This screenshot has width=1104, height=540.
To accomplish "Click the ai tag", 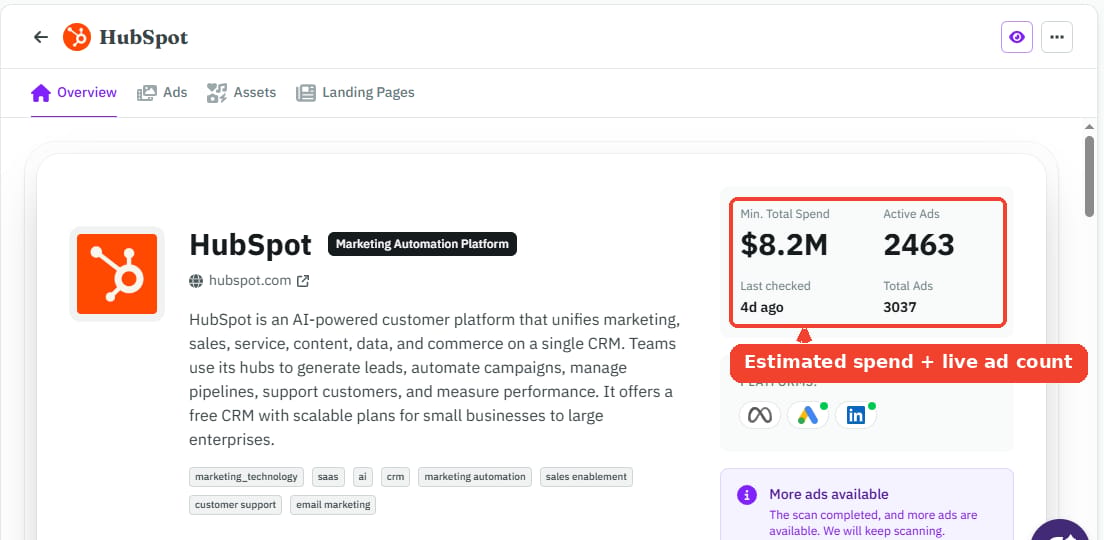I will (363, 477).
